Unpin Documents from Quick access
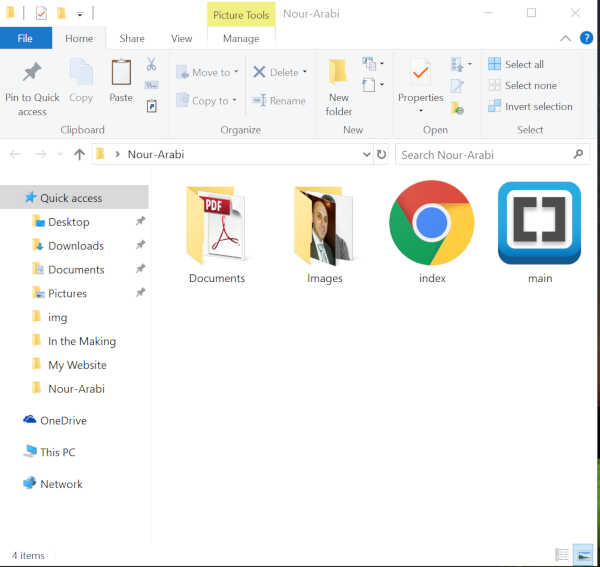 click(x=141, y=269)
